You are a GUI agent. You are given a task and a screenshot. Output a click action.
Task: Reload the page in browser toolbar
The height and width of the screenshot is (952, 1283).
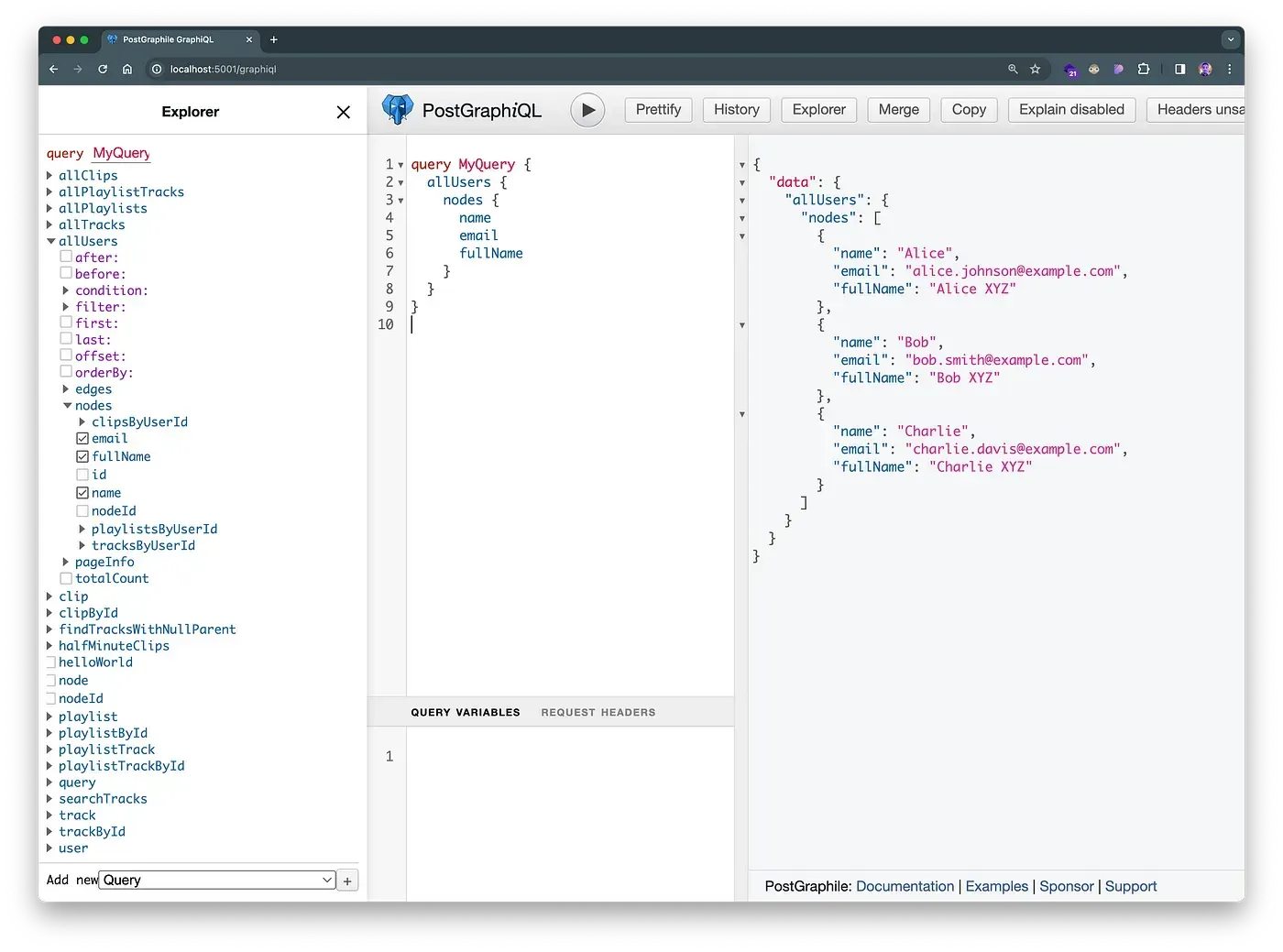coord(103,69)
